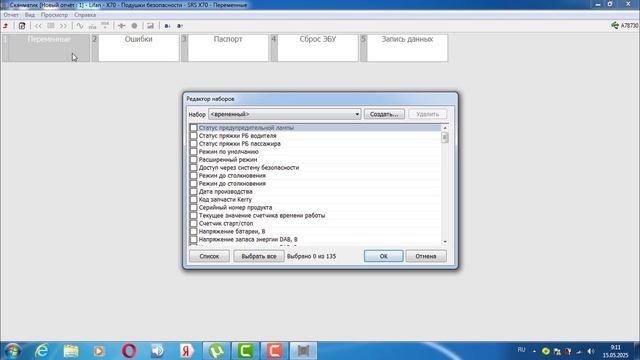
Task: Click the grid toolbar icon between the arrows
Action: (x=51, y=26)
